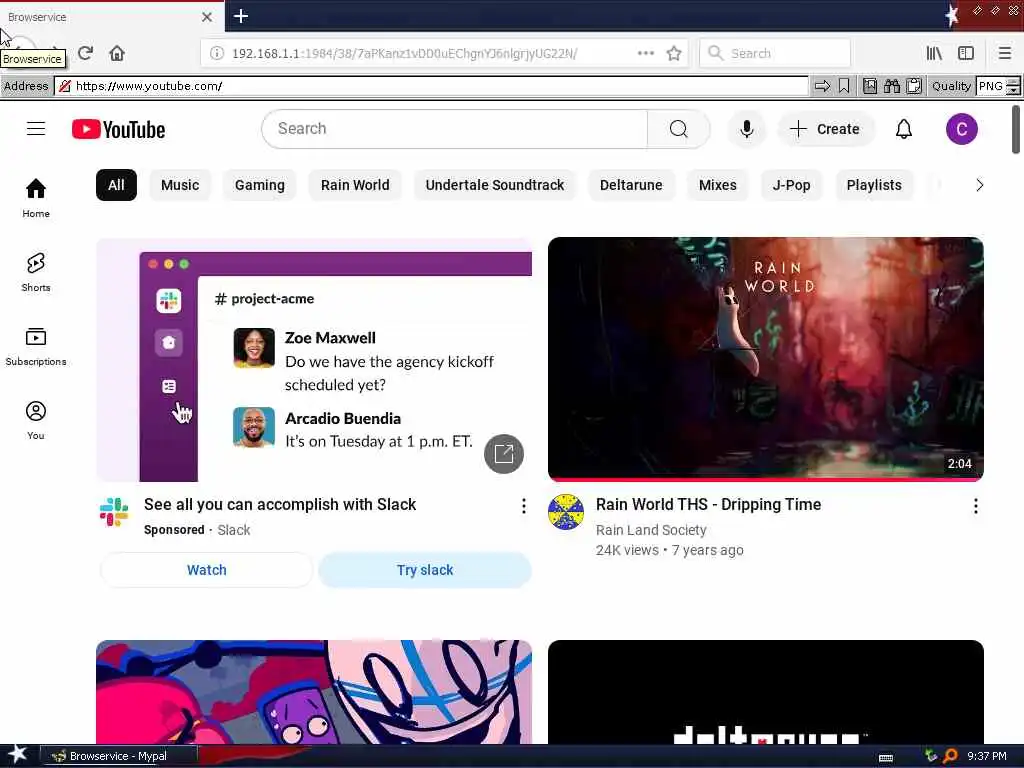Click the Browservice bookmark icon
This screenshot has width=1024, height=768.
[x=844, y=86]
